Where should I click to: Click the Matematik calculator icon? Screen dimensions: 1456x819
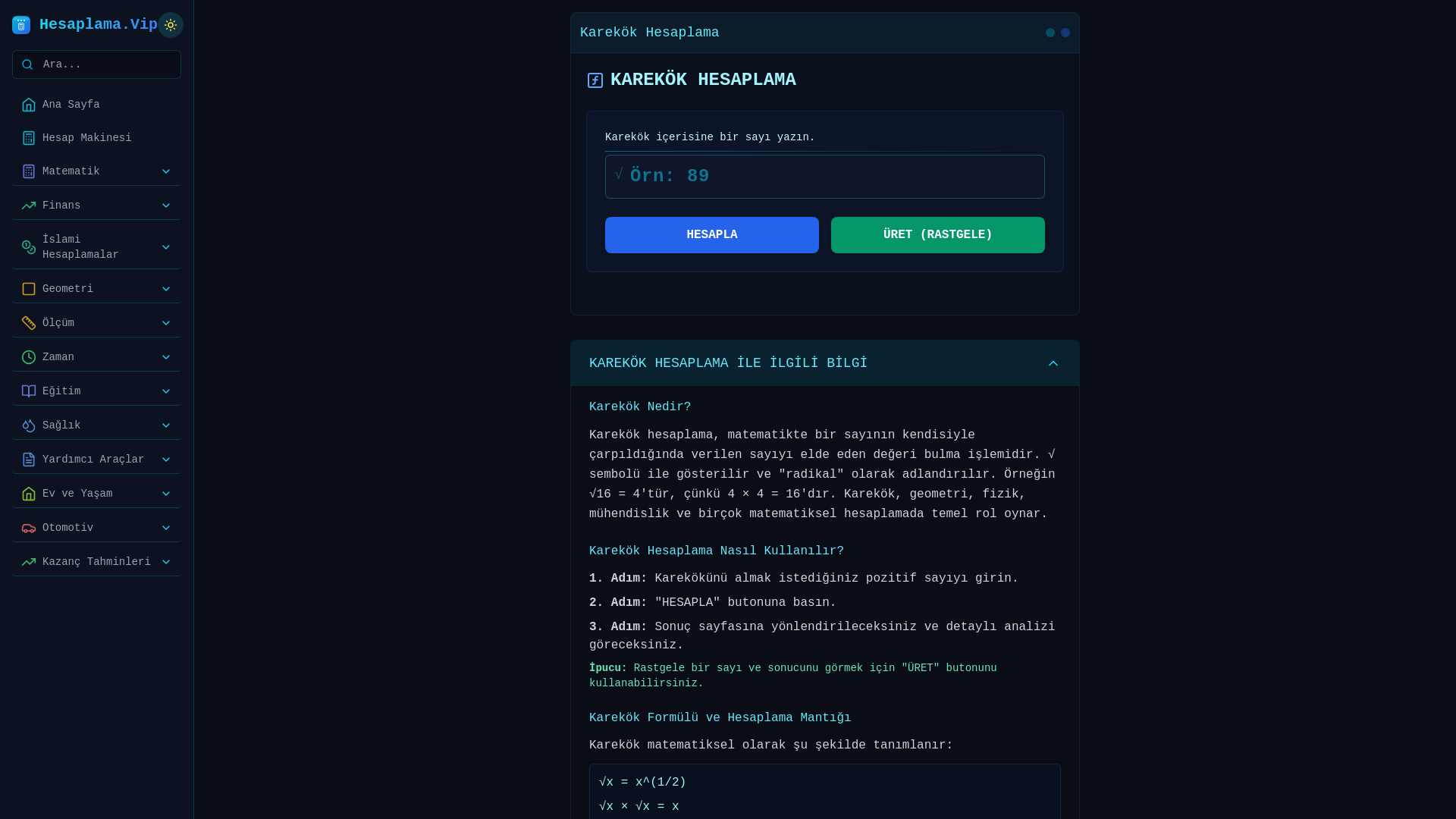tap(29, 171)
